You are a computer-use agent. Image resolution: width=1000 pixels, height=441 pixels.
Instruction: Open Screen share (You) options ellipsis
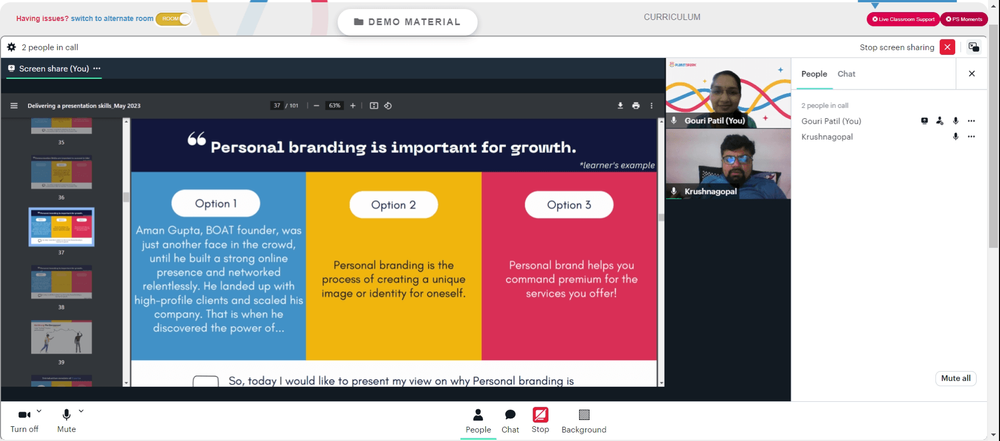click(96, 68)
